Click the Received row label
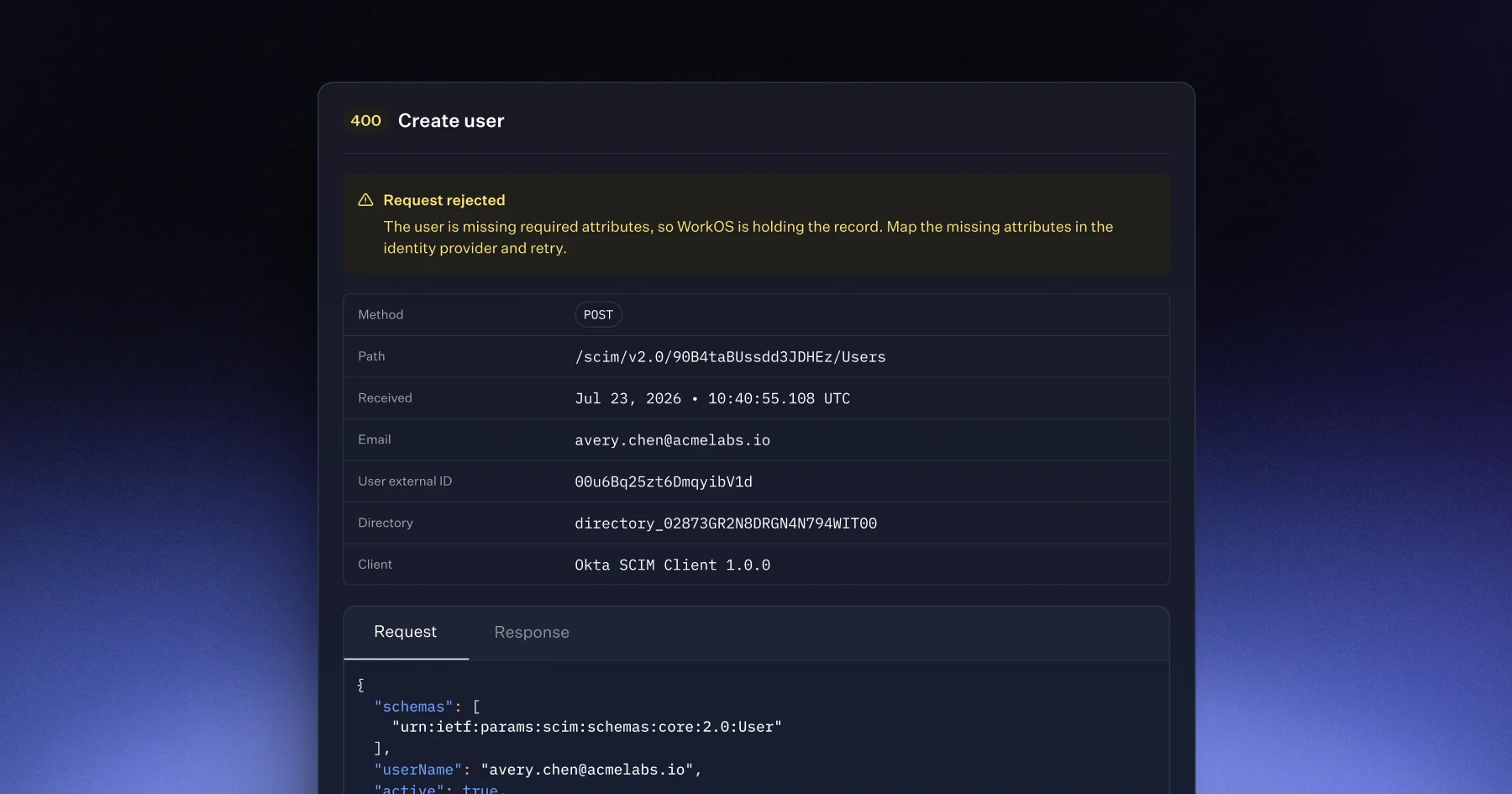 click(x=385, y=398)
